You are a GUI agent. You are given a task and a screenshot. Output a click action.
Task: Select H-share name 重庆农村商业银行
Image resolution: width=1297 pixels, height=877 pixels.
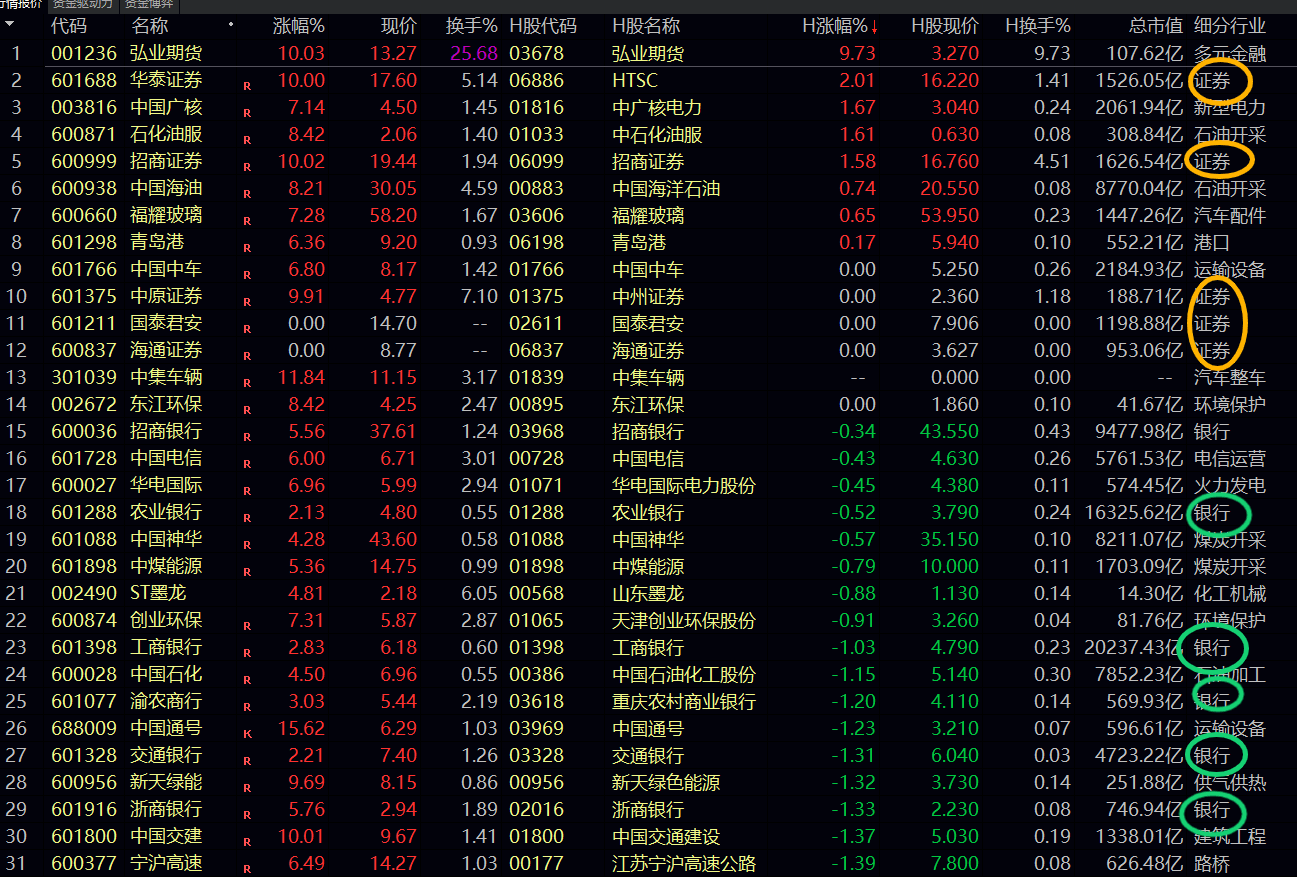(684, 701)
